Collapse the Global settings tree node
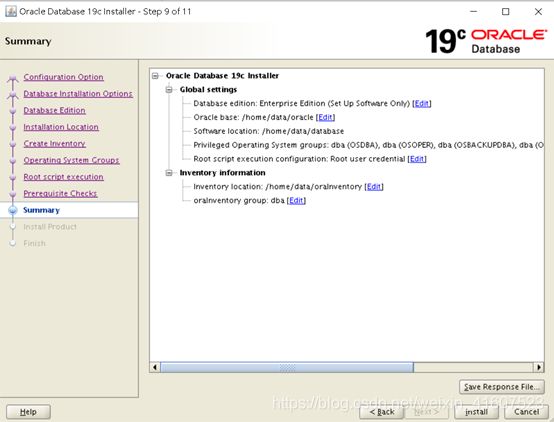The image size is (554, 422). [169, 89]
